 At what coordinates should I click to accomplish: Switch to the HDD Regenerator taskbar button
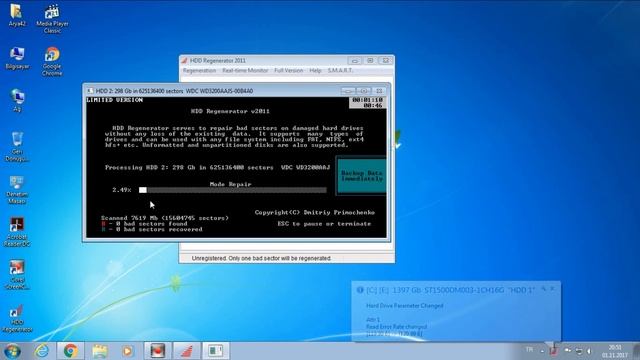tap(187, 351)
